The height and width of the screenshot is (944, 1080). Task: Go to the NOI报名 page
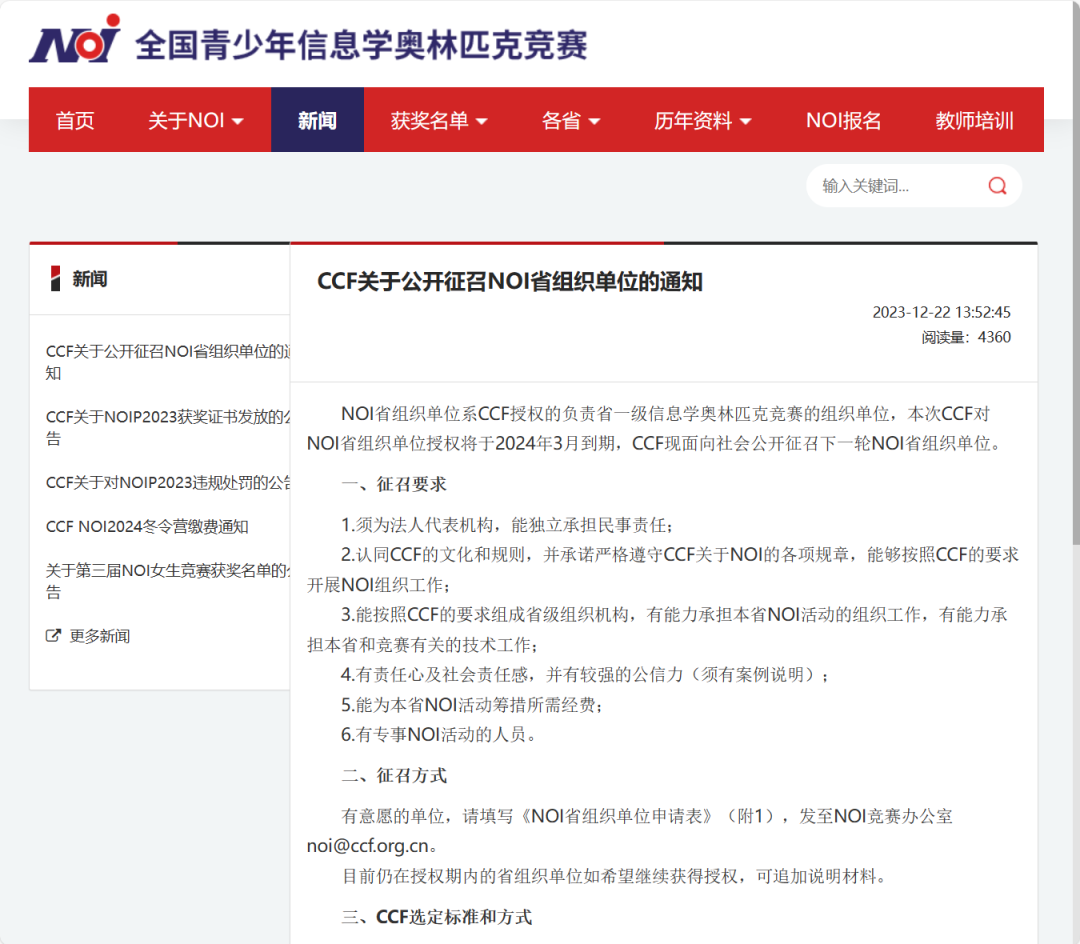tap(844, 120)
